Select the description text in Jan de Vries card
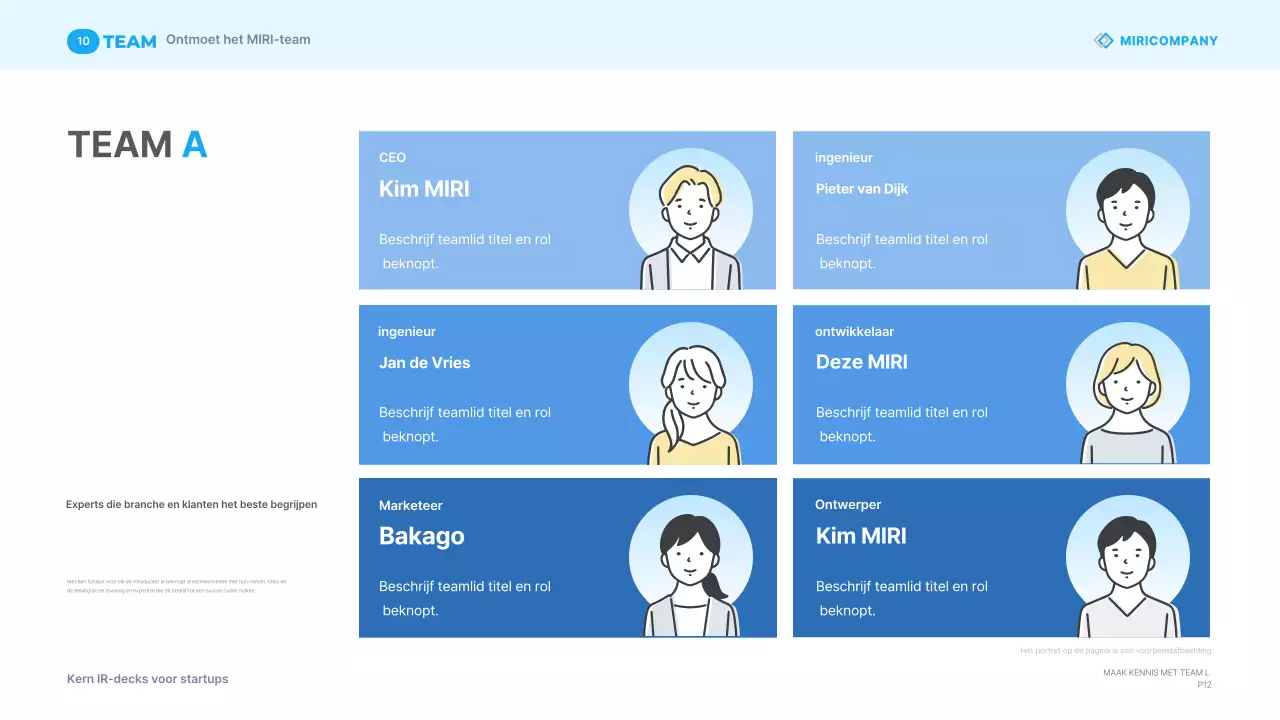The width and height of the screenshot is (1280, 720). [464, 424]
